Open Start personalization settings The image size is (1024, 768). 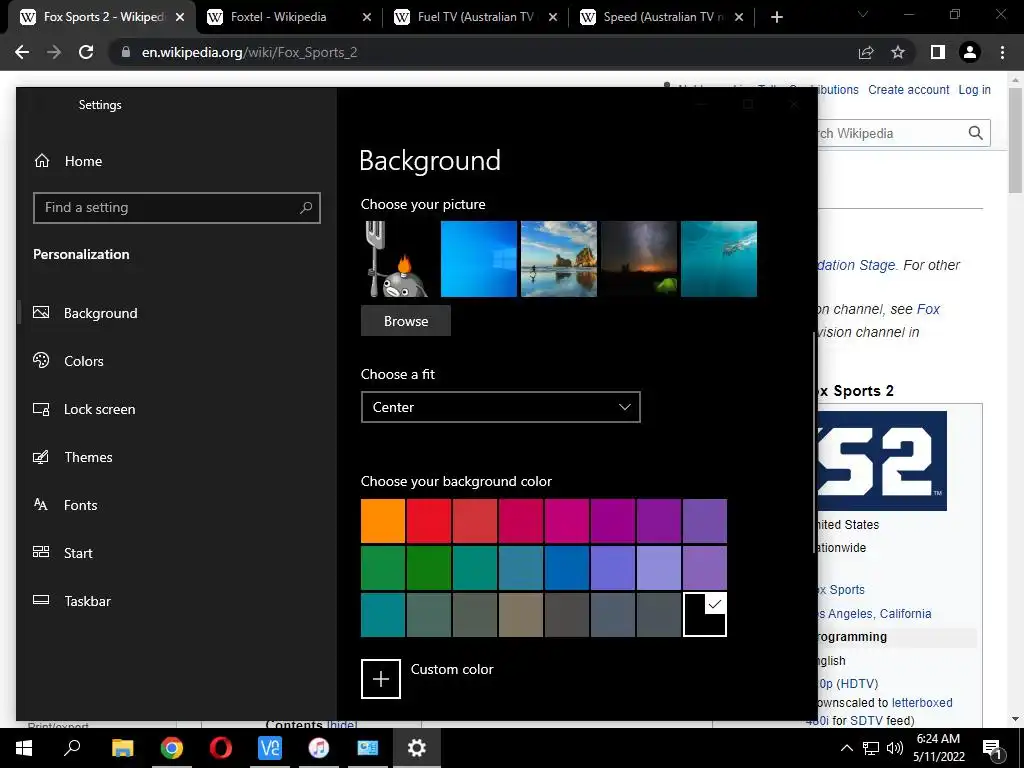pos(78,553)
